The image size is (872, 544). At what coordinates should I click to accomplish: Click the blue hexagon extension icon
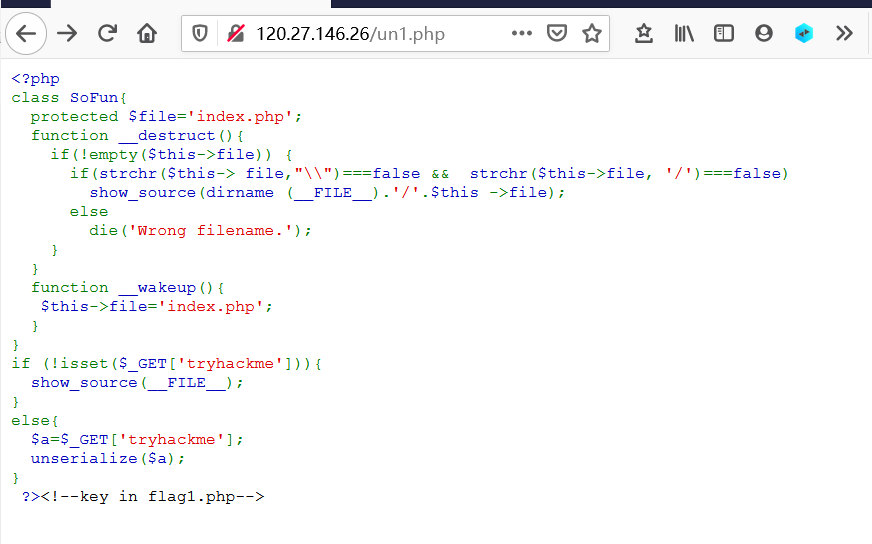[804, 33]
